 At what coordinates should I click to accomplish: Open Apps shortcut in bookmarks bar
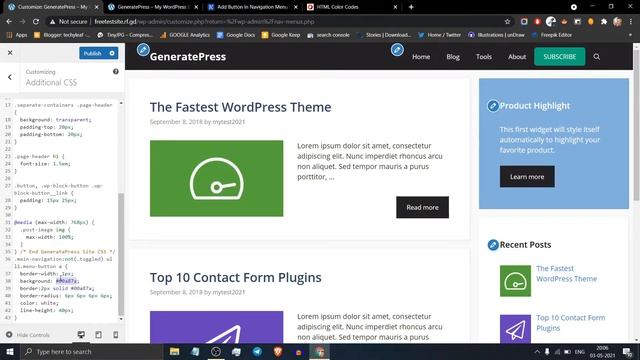coord(17,35)
